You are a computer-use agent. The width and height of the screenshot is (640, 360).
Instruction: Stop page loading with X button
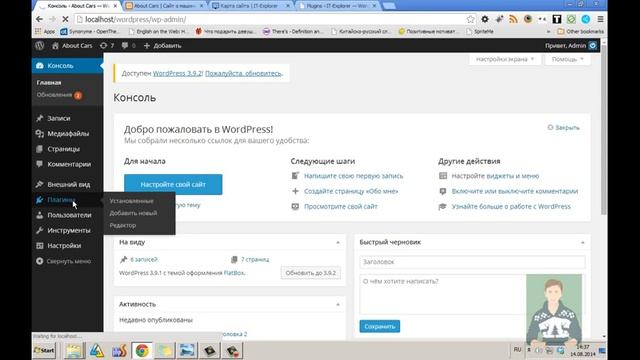[65, 19]
